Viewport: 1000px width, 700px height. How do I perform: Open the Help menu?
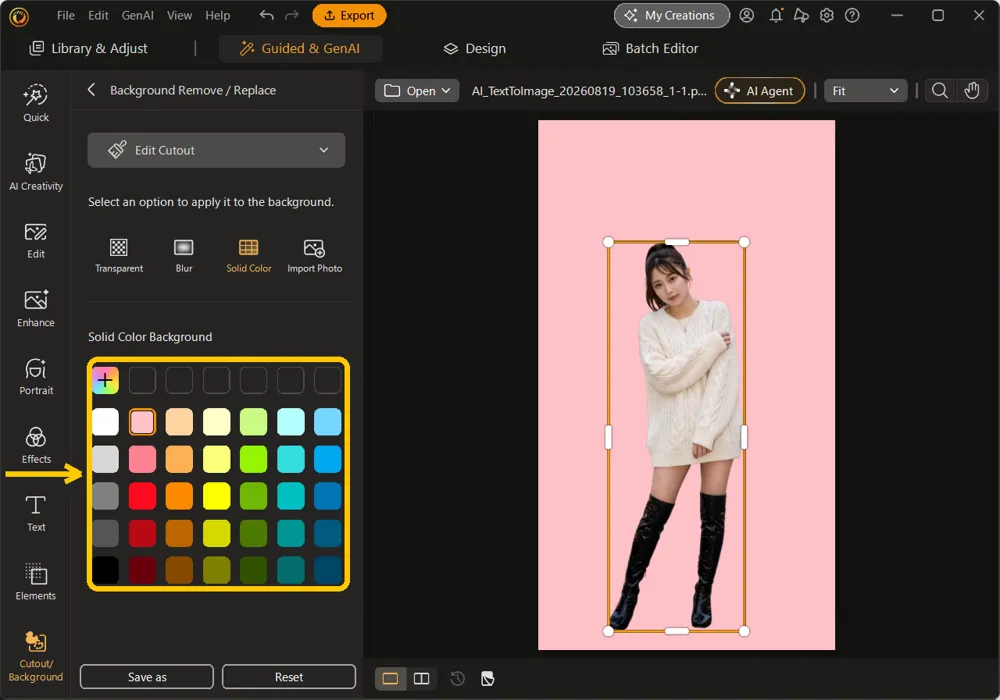click(217, 15)
